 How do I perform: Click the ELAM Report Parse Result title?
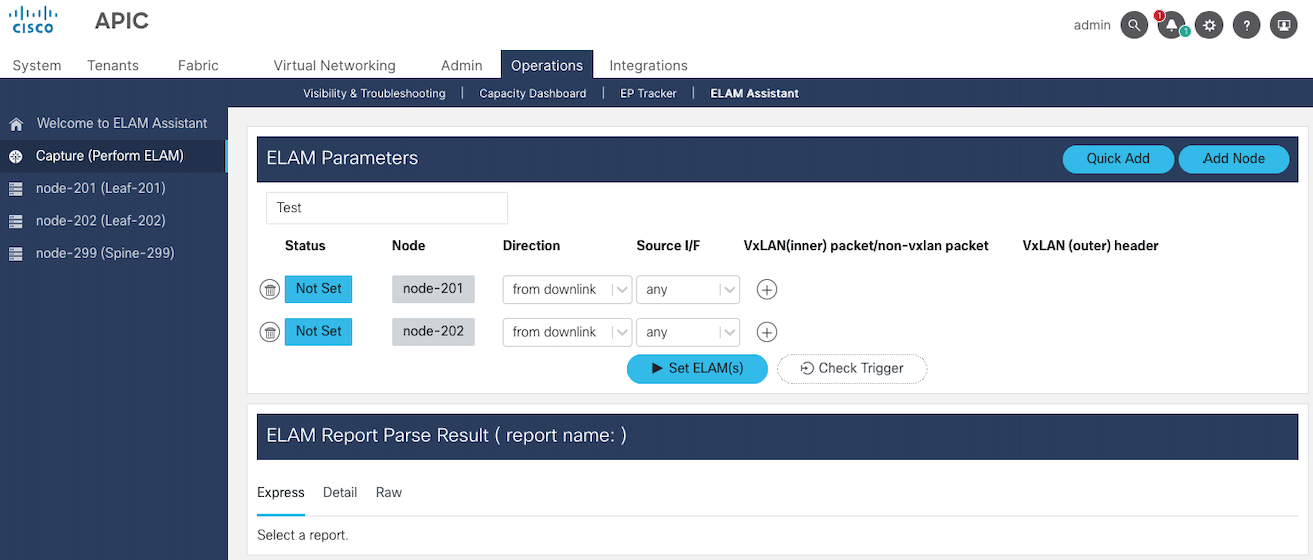tap(446, 435)
